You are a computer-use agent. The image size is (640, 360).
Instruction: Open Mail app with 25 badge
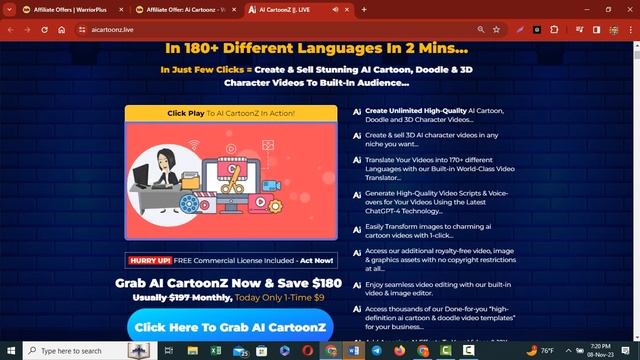tap(240, 351)
